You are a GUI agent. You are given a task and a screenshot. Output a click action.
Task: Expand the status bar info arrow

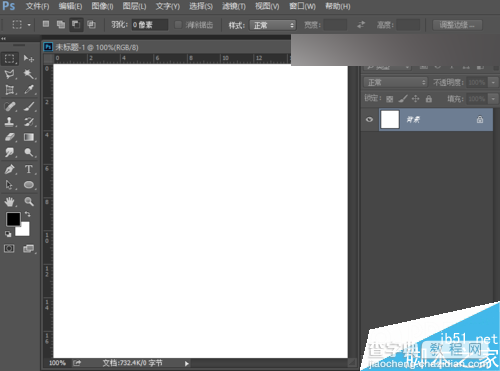[x=187, y=364]
